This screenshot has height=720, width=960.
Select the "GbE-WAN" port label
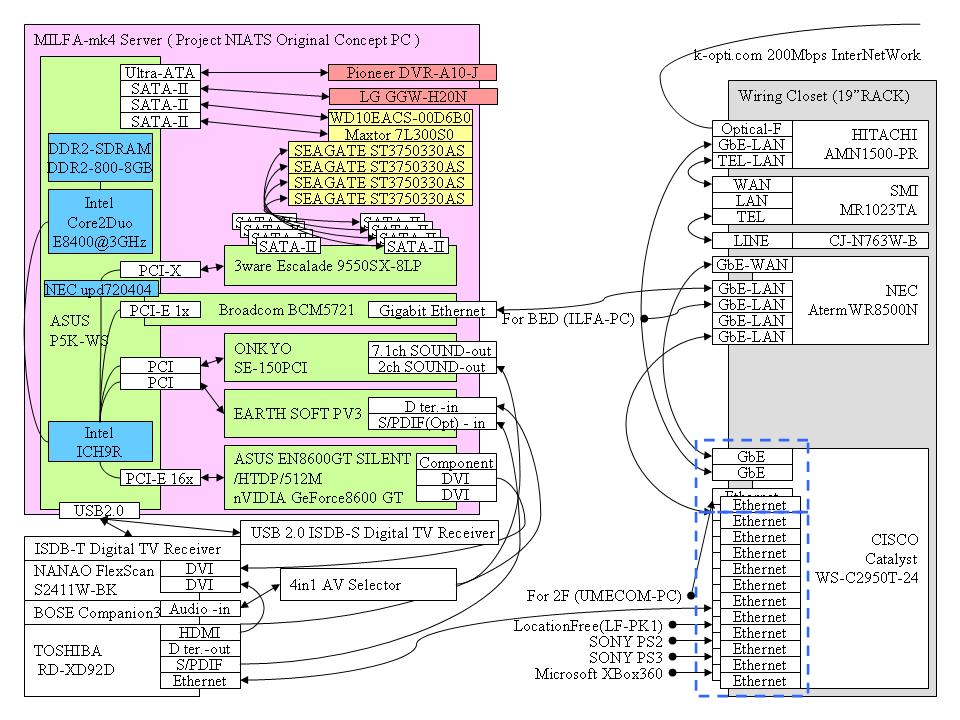pyautogui.click(x=752, y=264)
